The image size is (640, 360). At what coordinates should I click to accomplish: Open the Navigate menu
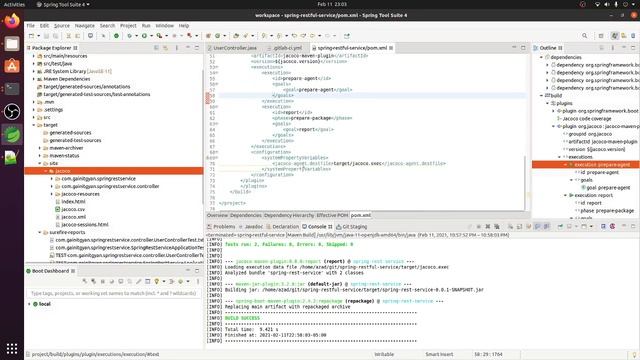pos(84,25)
